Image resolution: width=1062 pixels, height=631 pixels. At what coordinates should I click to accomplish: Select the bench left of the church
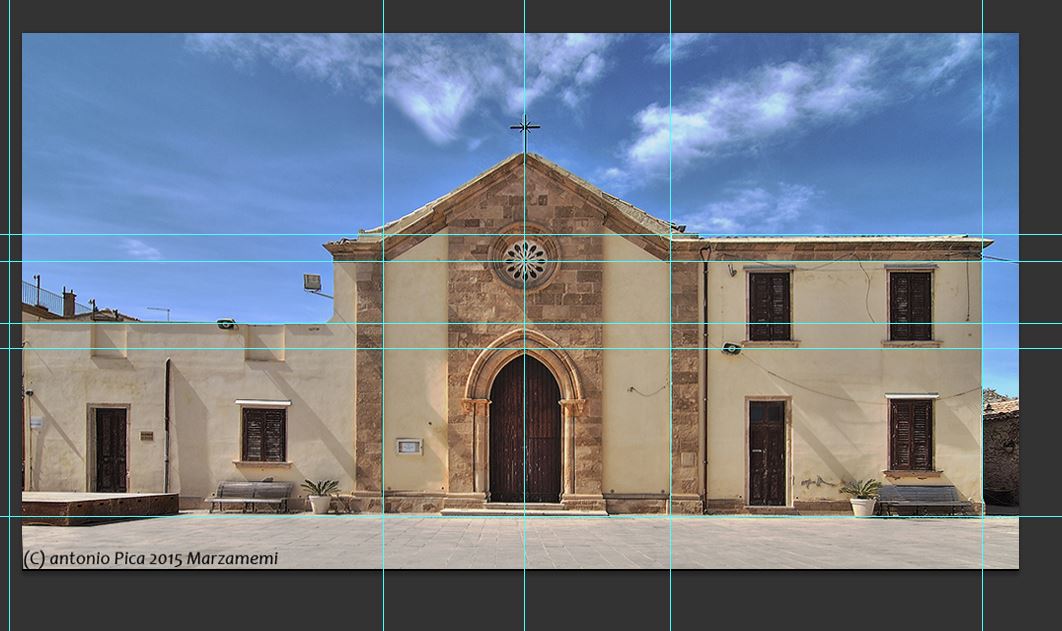250,493
